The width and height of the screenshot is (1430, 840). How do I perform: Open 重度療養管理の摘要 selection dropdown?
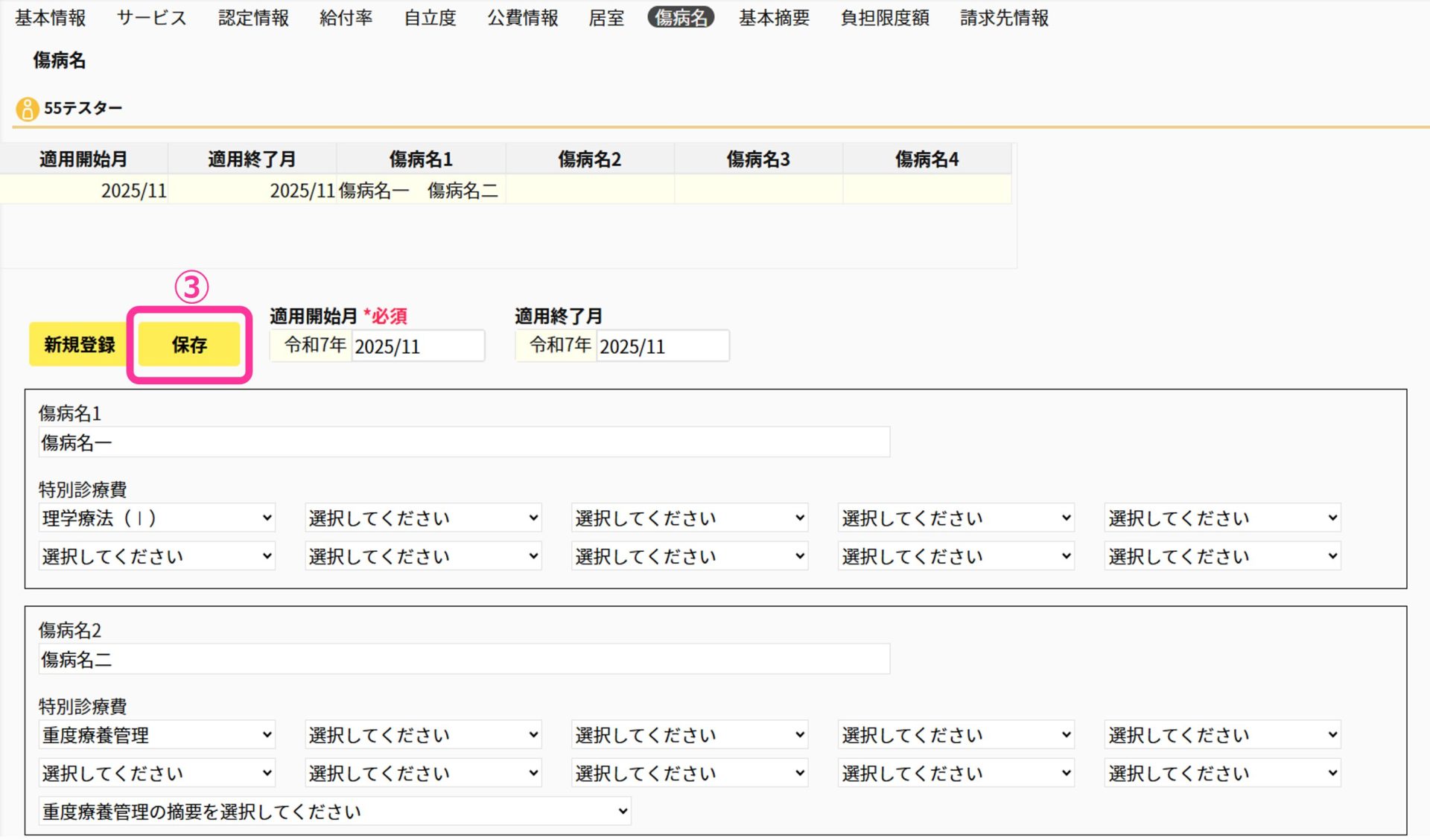(x=334, y=812)
